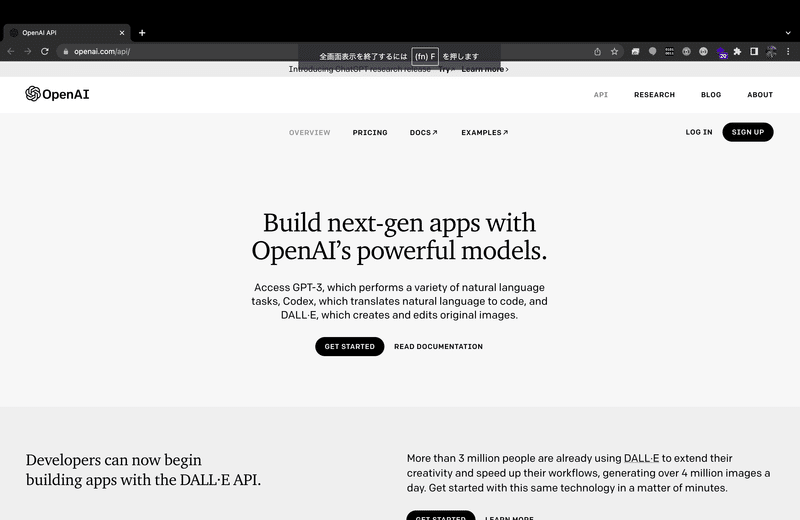Click the purple extension with 20 badge
This screenshot has width=800, height=520.
pyautogui.click(x=721, y=52)
